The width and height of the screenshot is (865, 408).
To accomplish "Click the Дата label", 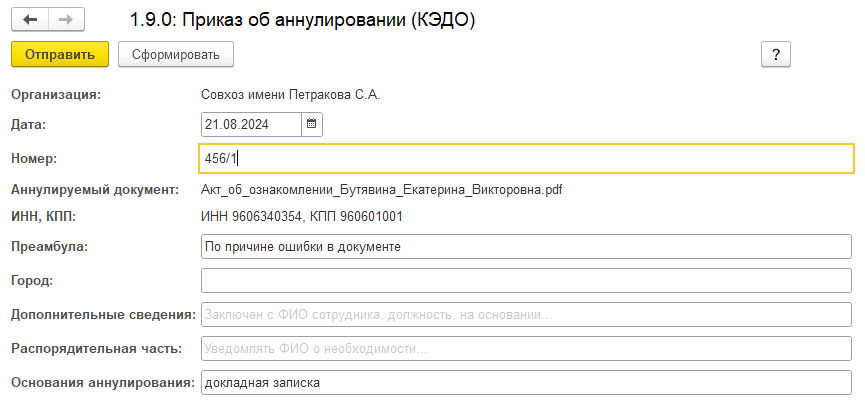I will tap(29, 124).
